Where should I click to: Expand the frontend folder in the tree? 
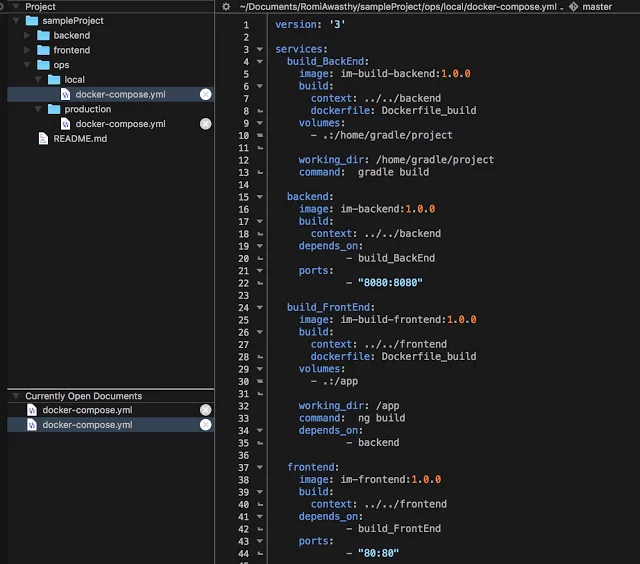[x=28, y=50]
